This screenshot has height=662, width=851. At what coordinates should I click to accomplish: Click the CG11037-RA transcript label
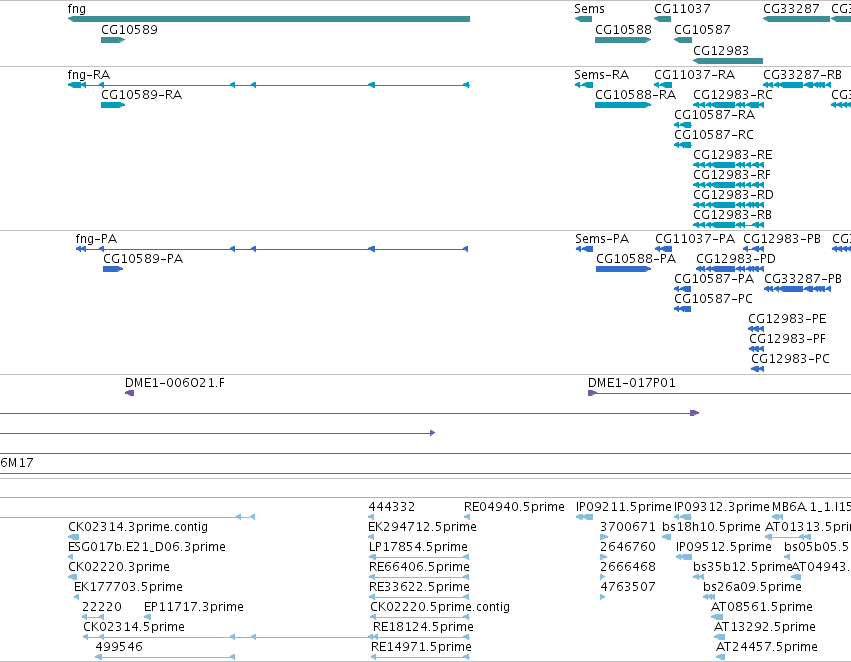pos(694,75)
